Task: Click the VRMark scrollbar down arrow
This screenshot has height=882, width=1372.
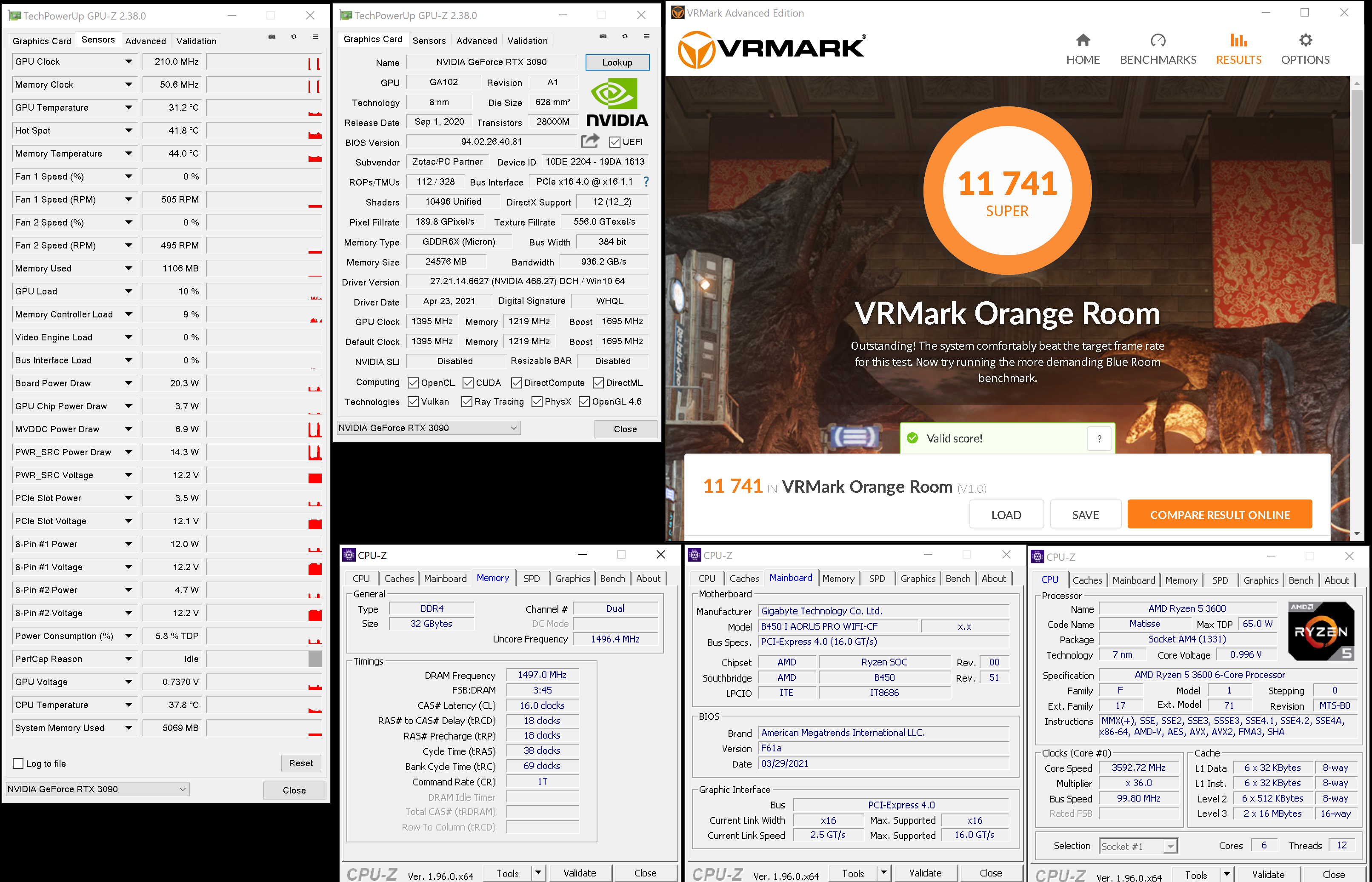Action: pyautogui.click(x=1357, y=533)
